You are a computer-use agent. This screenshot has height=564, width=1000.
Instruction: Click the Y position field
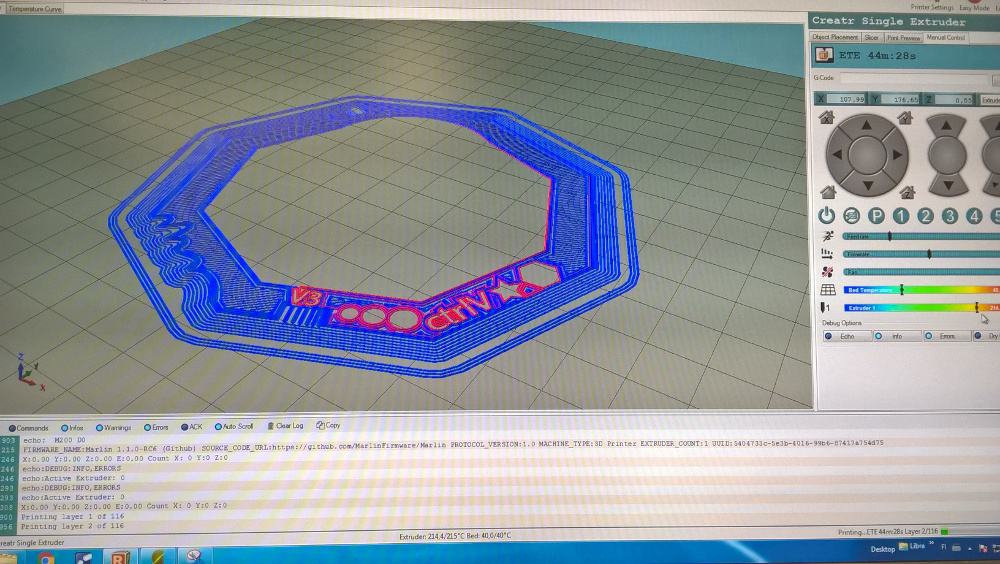tap(901, 99)
